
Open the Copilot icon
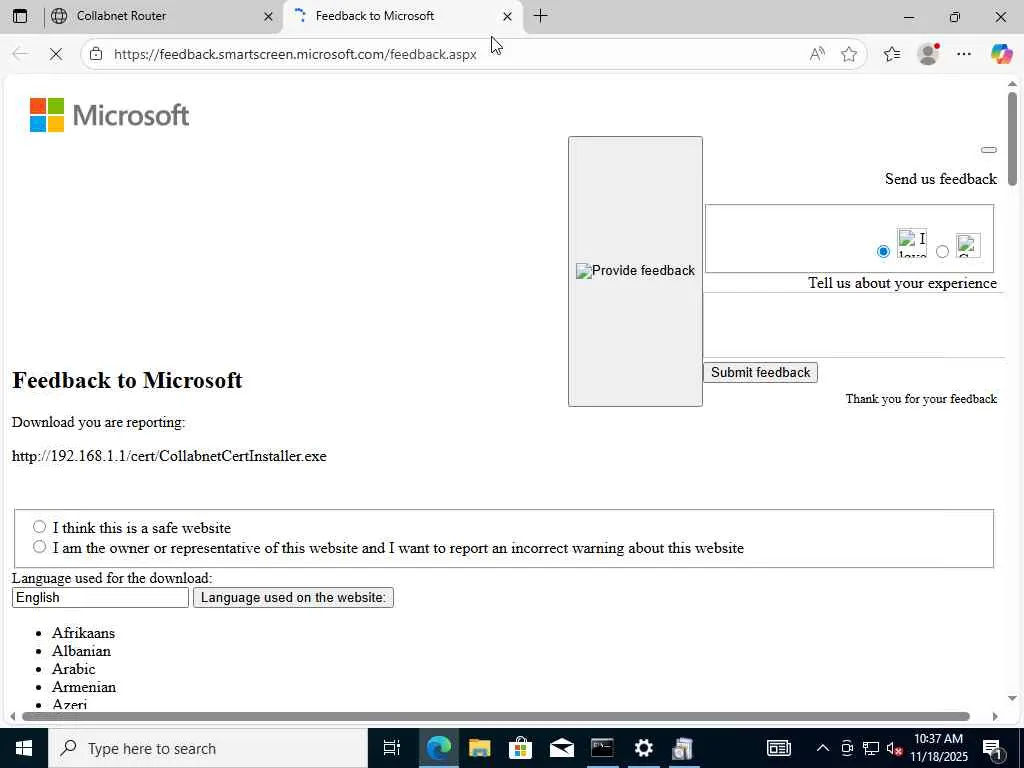coord(1001,54)
